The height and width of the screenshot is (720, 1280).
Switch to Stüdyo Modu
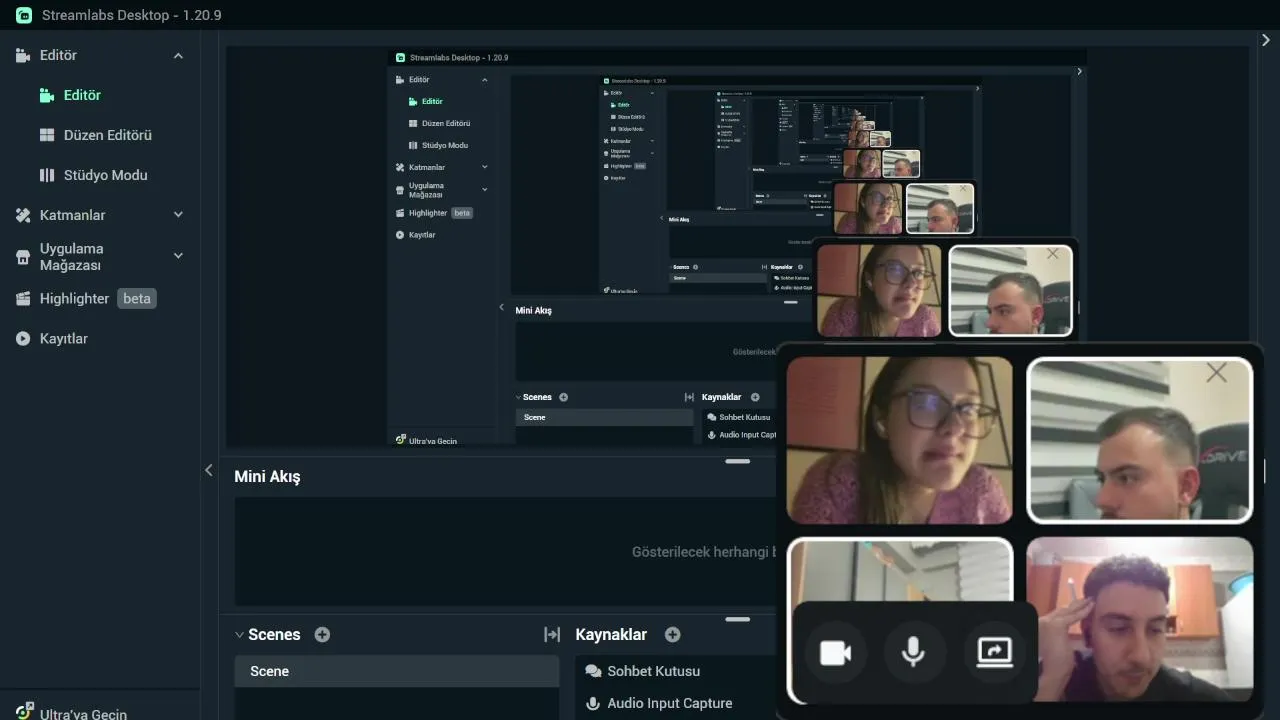105,175
